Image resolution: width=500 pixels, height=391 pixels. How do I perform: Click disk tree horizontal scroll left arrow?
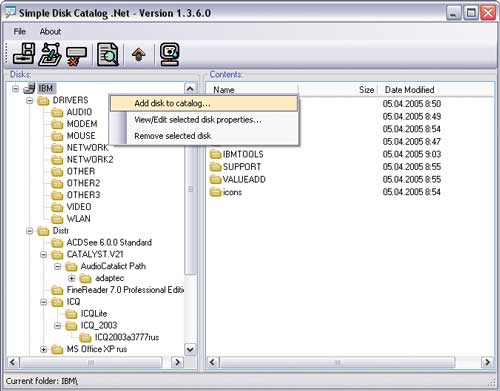[x=13, y=362]
